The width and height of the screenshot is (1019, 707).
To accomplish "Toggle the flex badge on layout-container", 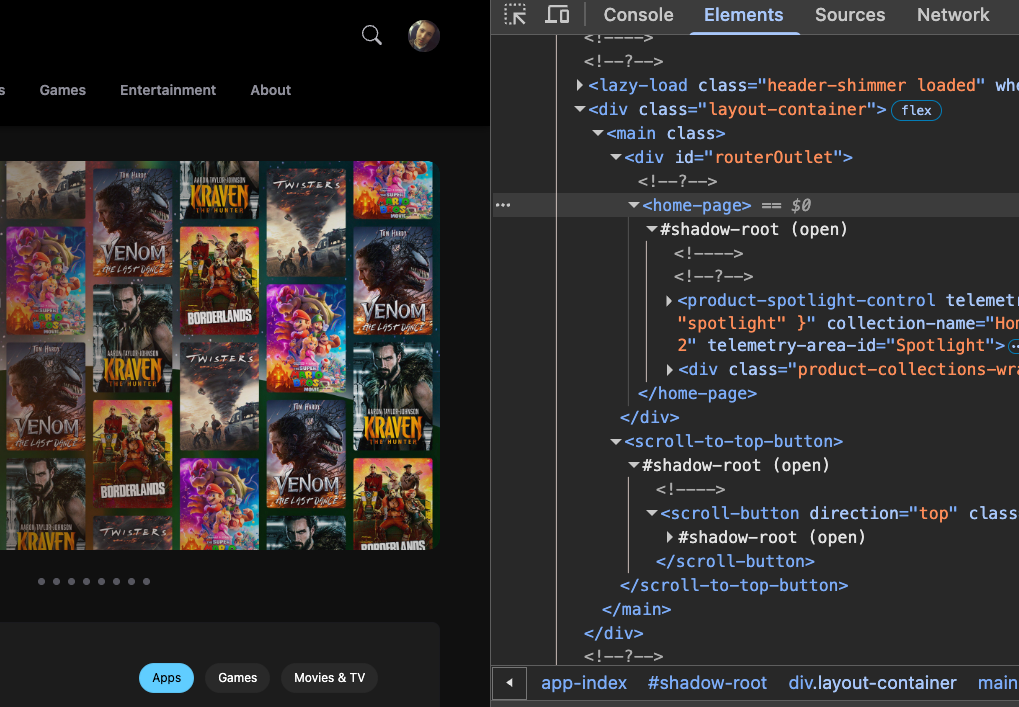I will (916, 110).
